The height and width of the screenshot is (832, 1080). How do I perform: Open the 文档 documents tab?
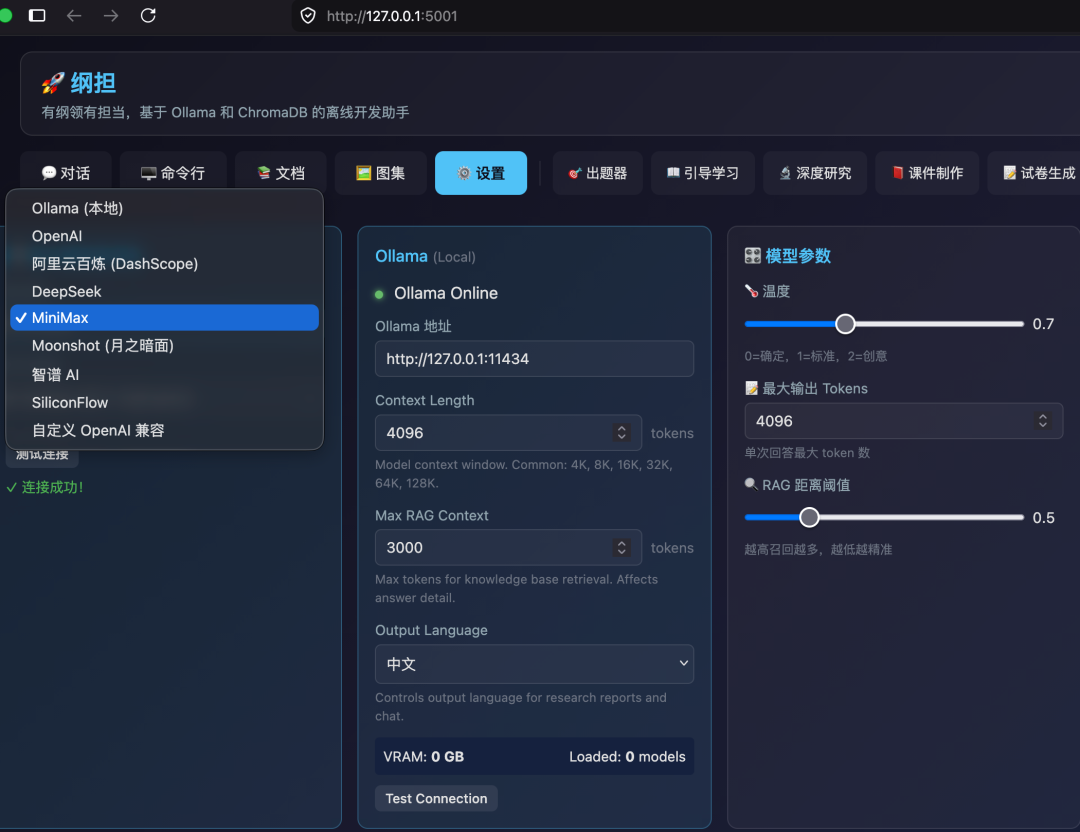[x=281, y=173]
